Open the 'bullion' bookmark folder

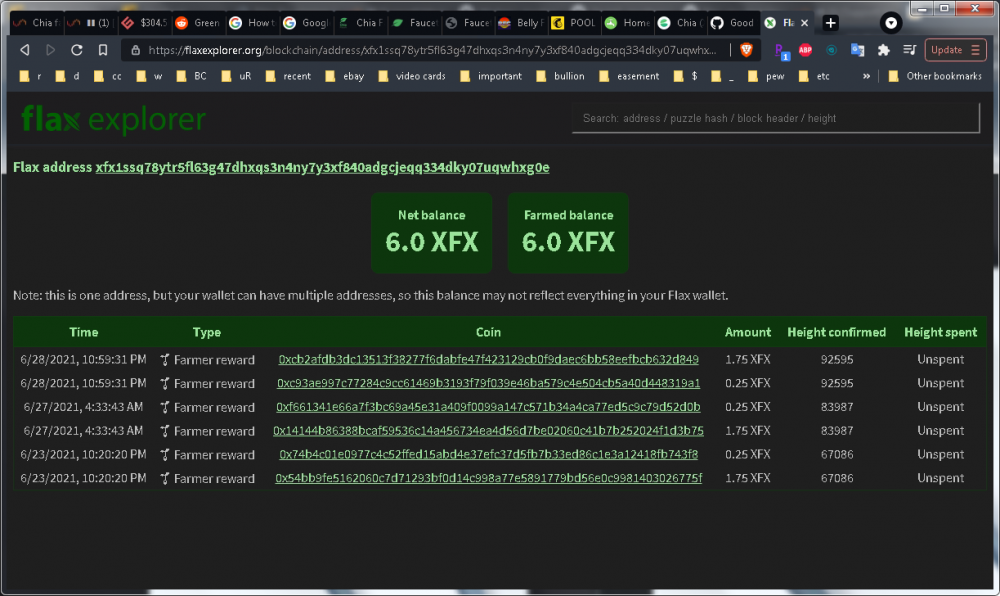pyautogui.click(x=560, y=76)
